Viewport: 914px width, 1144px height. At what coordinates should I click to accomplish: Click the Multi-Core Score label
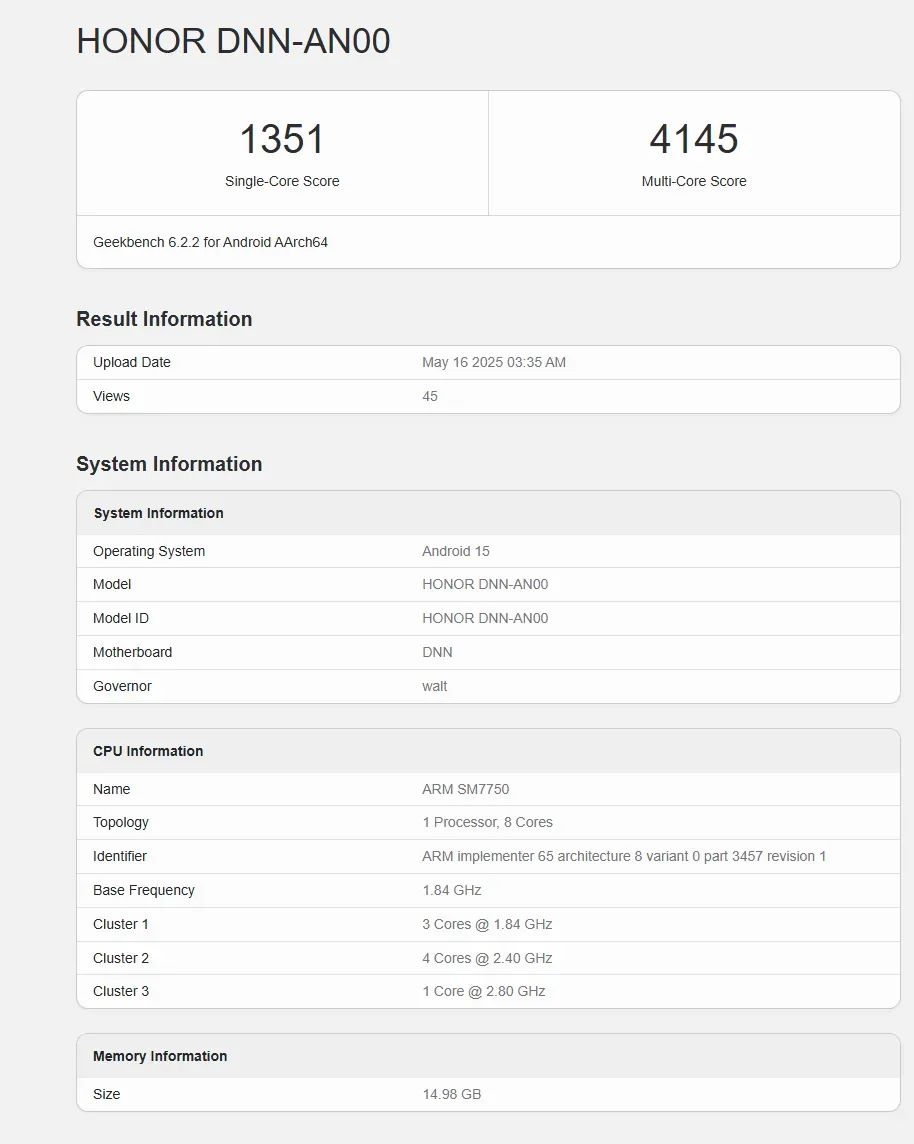[694, 181]
